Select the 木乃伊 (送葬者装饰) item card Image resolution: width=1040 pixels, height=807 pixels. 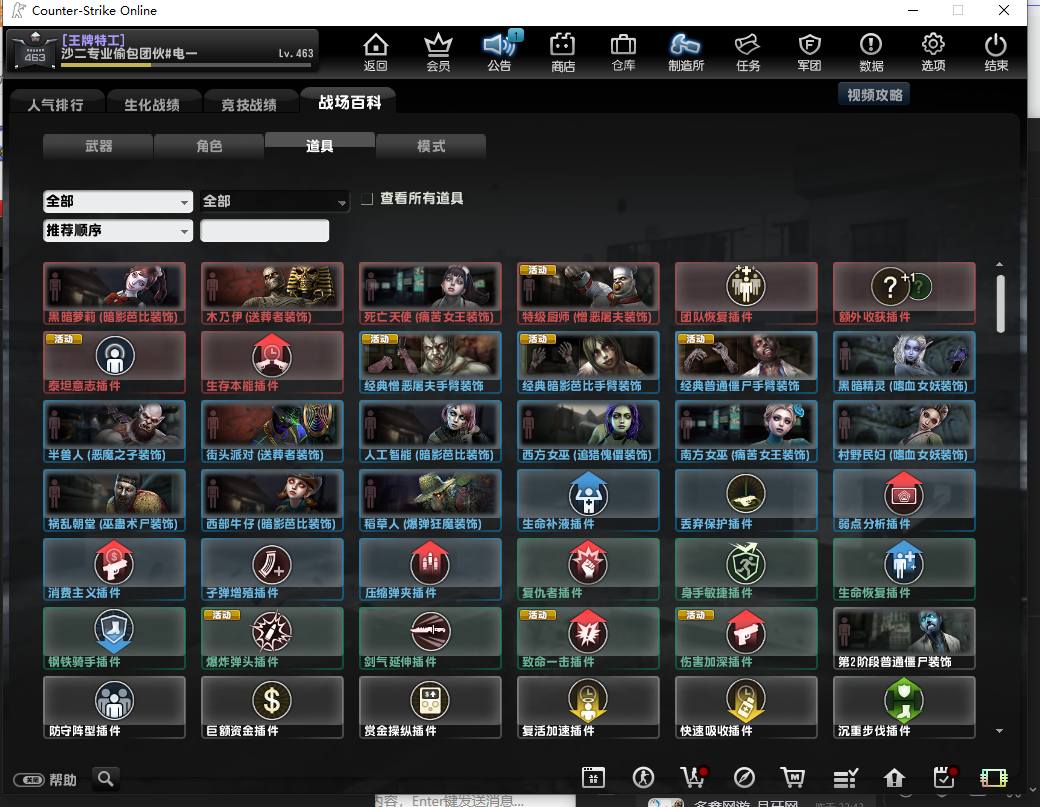(x=272, y=293)
